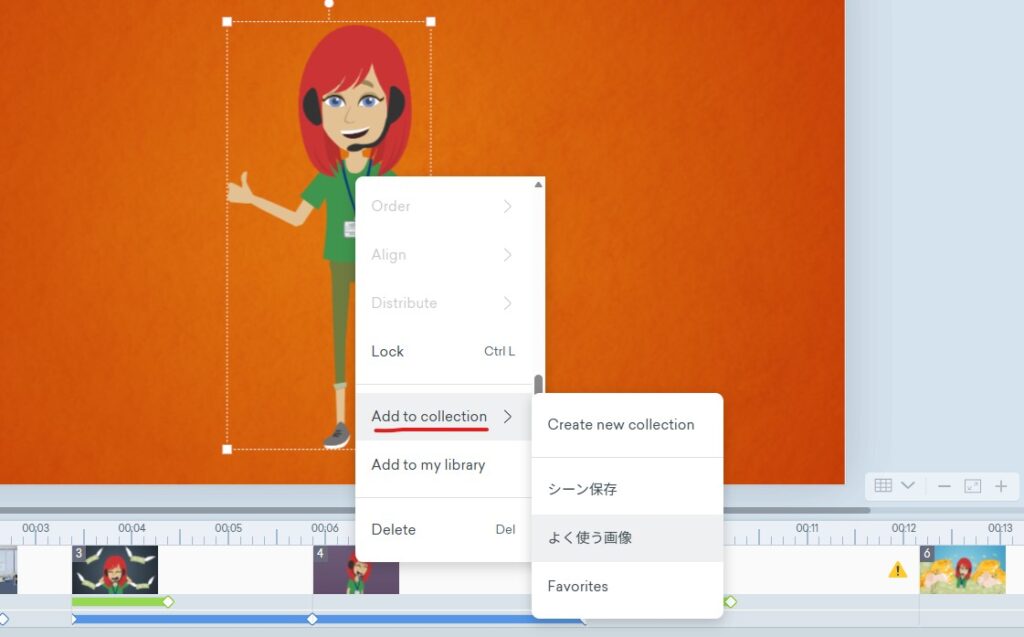
Task: Choose Lock from the context menu
Action: (x=441, y=351)
